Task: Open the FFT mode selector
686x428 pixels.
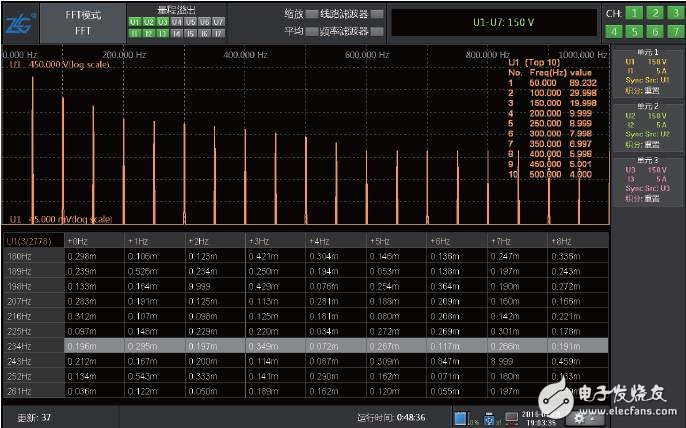Action: (x=83, y=23)
